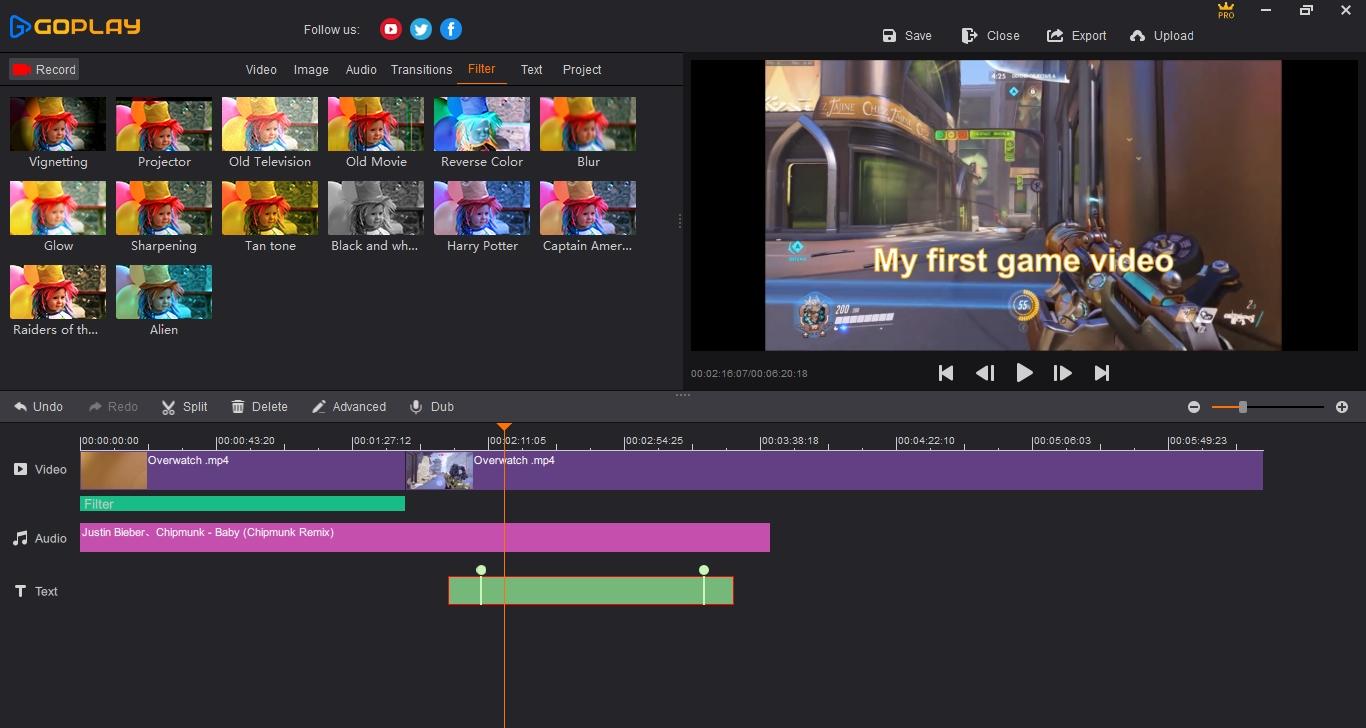The width and height of the screenshot is (1366, 728).
Task: Click the text clip's left fade handle
Action: coord(481,570)
